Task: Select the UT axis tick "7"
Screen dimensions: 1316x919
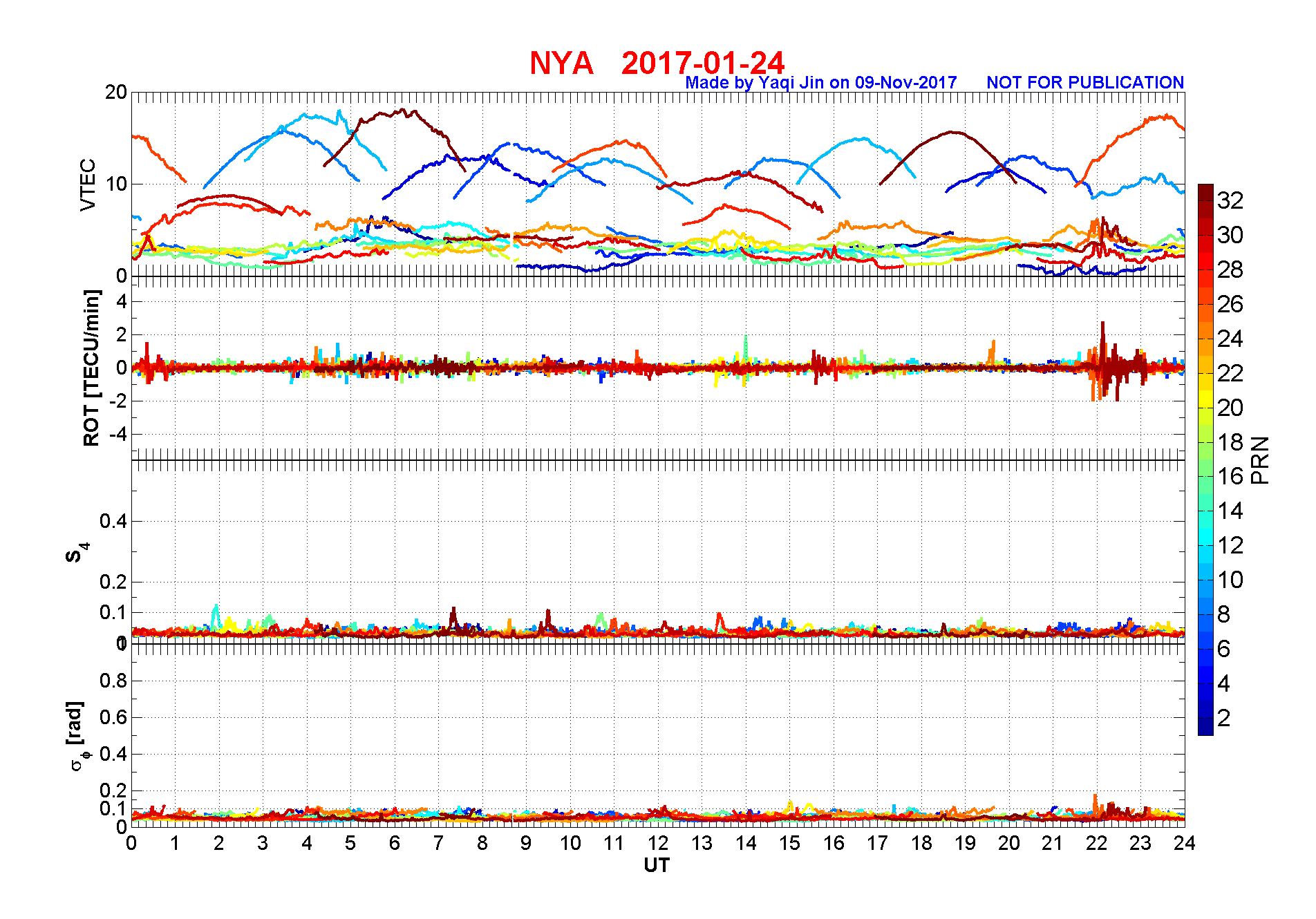Action: pyautogui.click(x=438, y=843)
